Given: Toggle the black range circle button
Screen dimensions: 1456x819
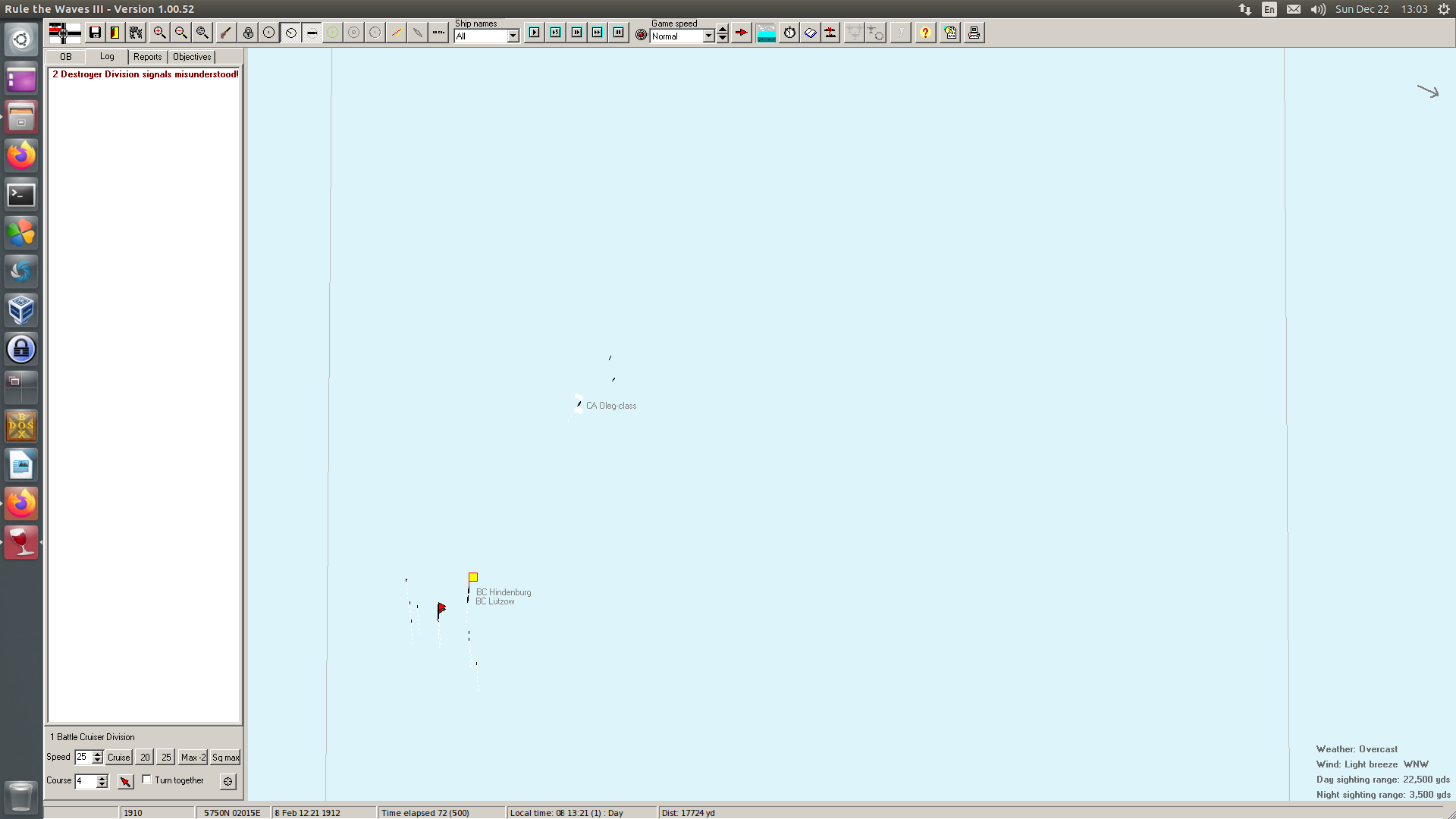Looking at the screenshot, I should click(x=269, y=33).
